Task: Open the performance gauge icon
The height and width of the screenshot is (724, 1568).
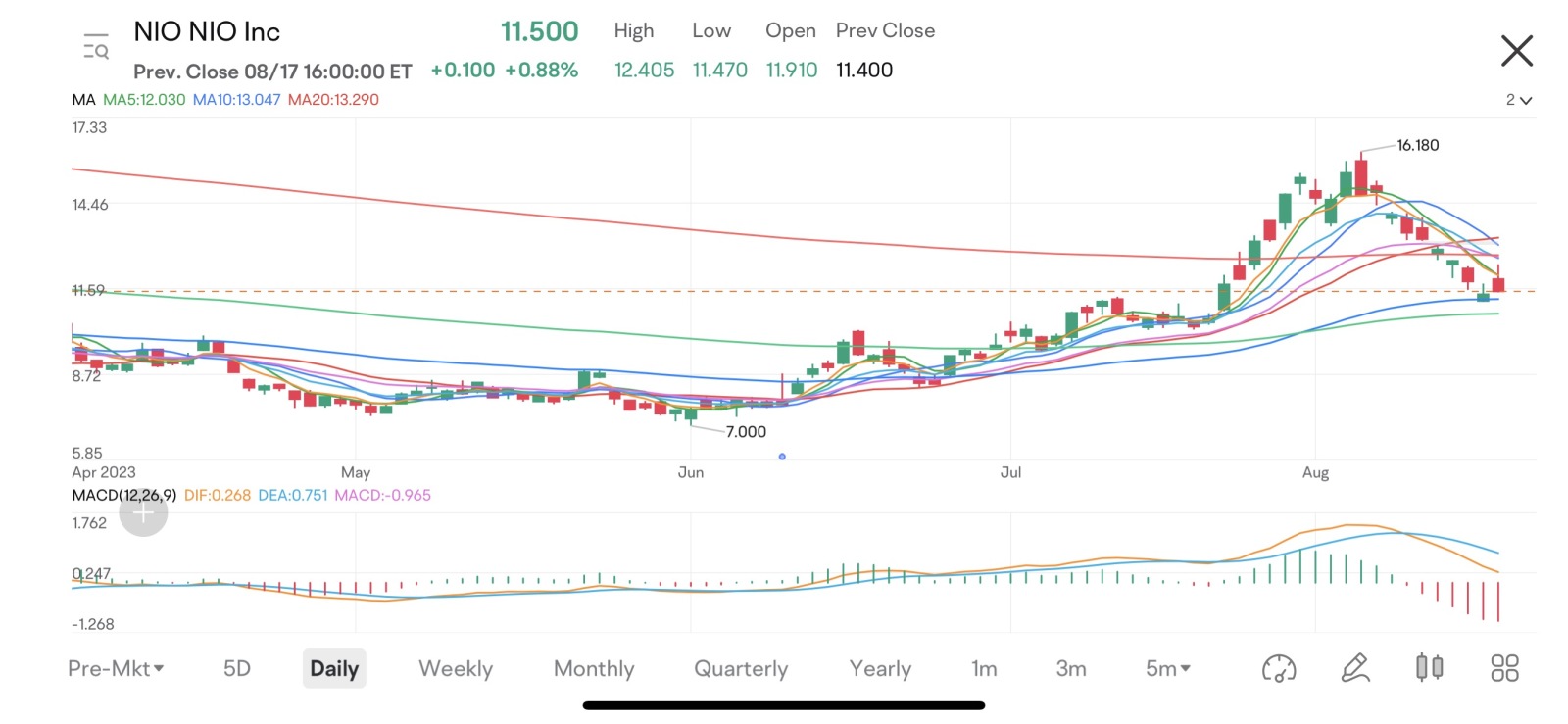Action: click(1279, 668)
